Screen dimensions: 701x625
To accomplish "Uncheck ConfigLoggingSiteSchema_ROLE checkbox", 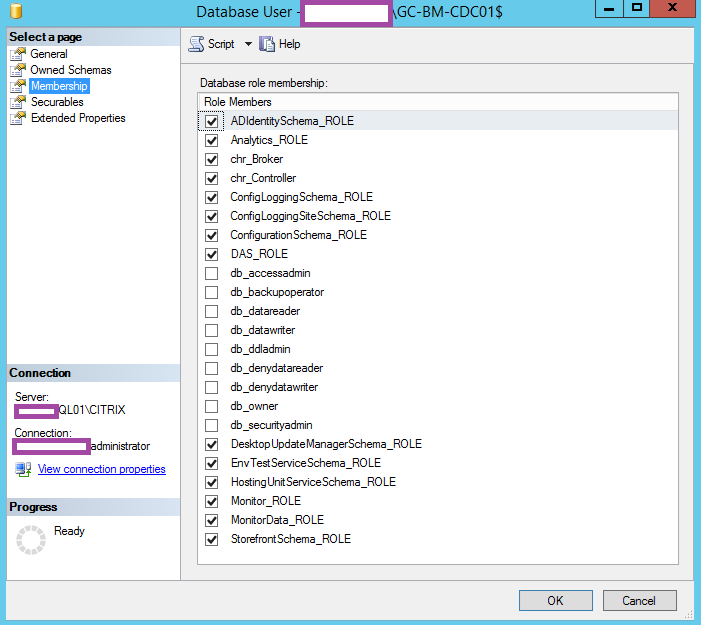I will (x=211, y=216).
